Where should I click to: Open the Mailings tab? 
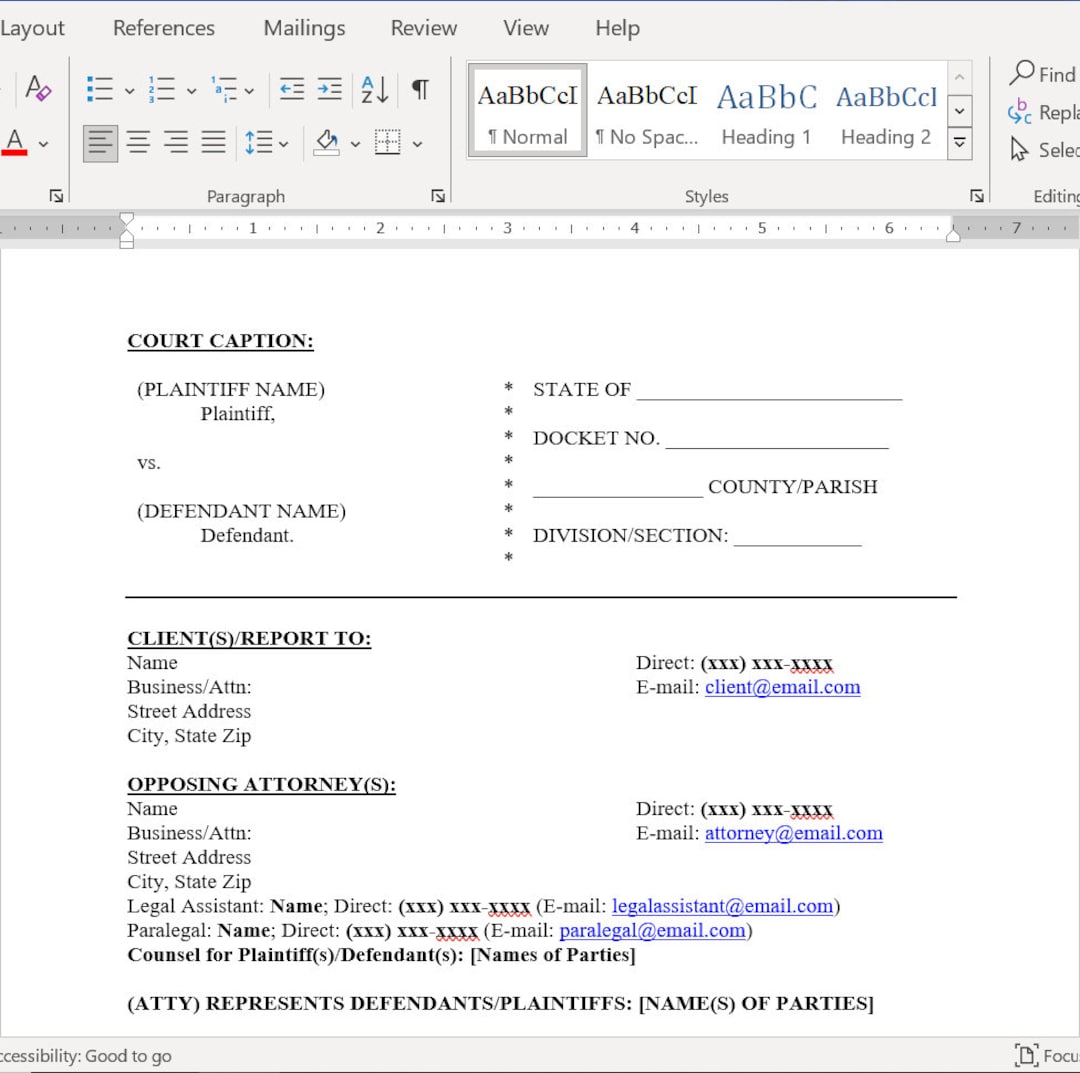tap(303, 28)
